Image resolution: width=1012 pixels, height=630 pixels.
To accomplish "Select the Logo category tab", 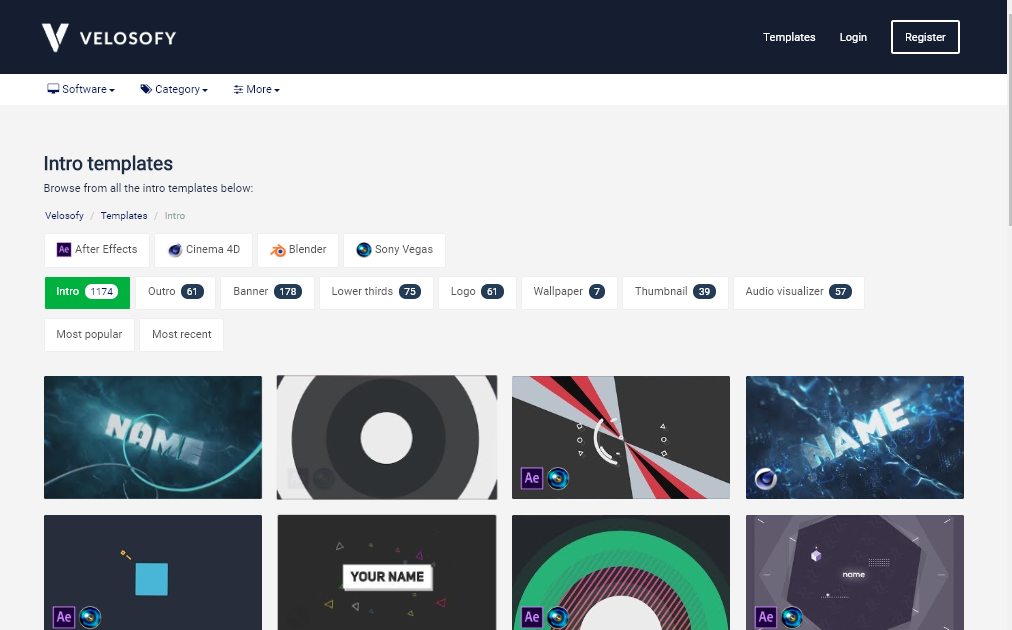I will tap(477, 292).
